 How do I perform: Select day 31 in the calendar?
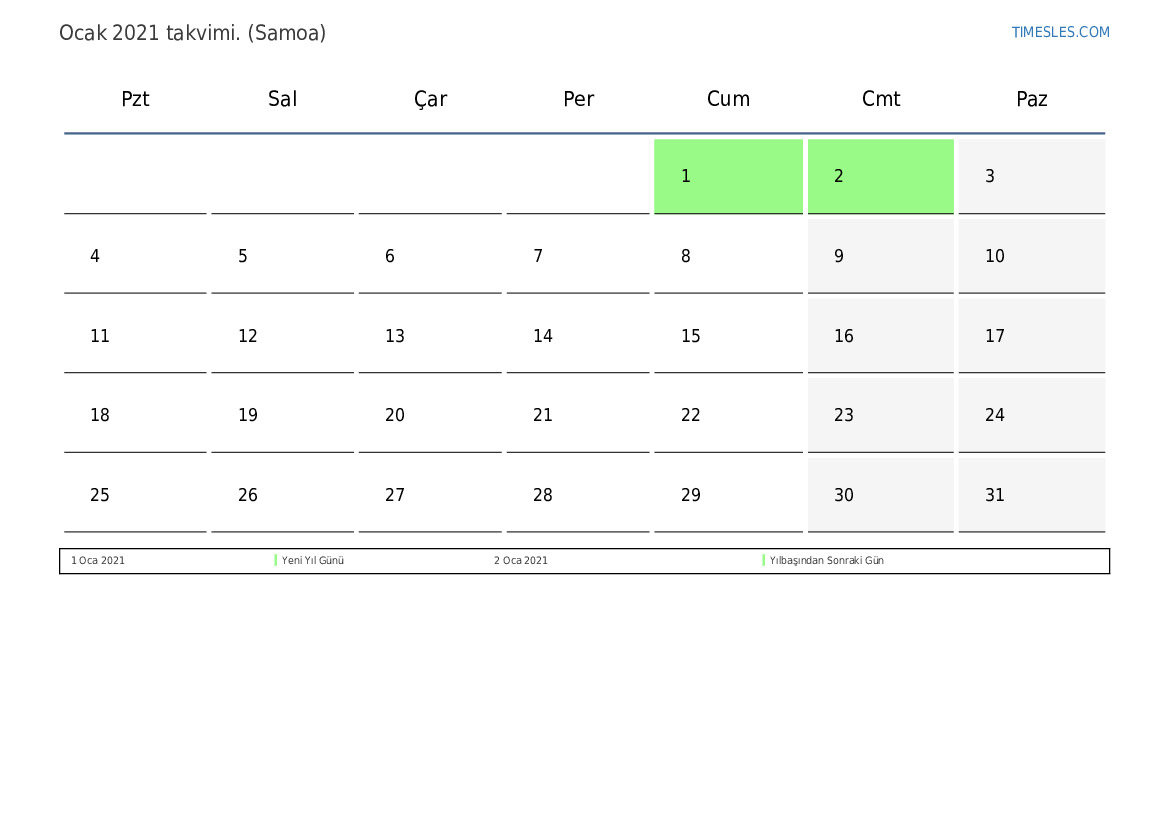pyautogui.click(x=1031, y=495)
